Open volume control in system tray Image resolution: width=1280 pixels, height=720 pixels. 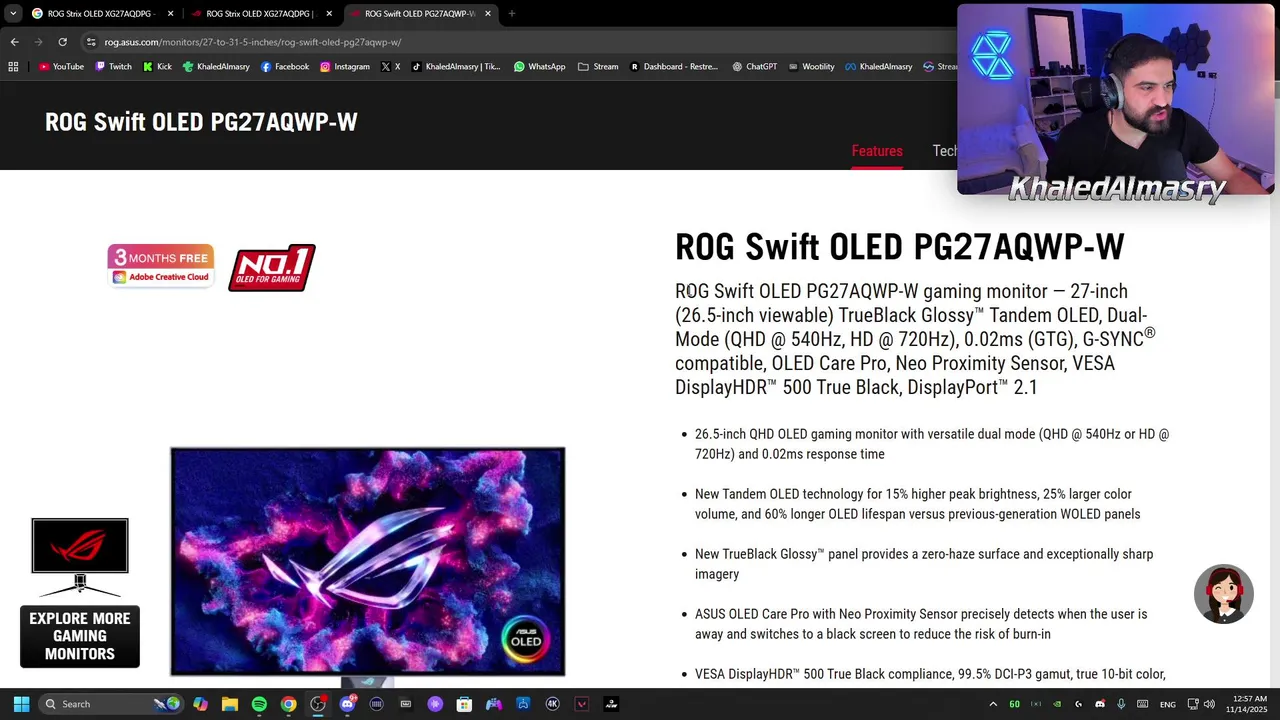coord(1209,704)
